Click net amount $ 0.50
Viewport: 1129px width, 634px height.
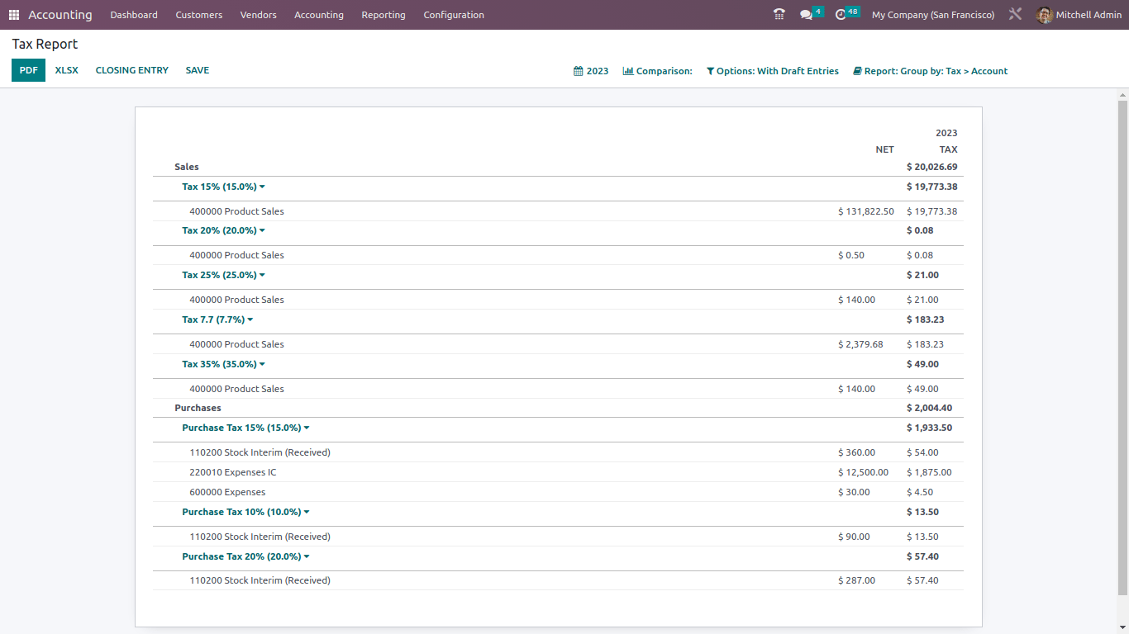851,255
